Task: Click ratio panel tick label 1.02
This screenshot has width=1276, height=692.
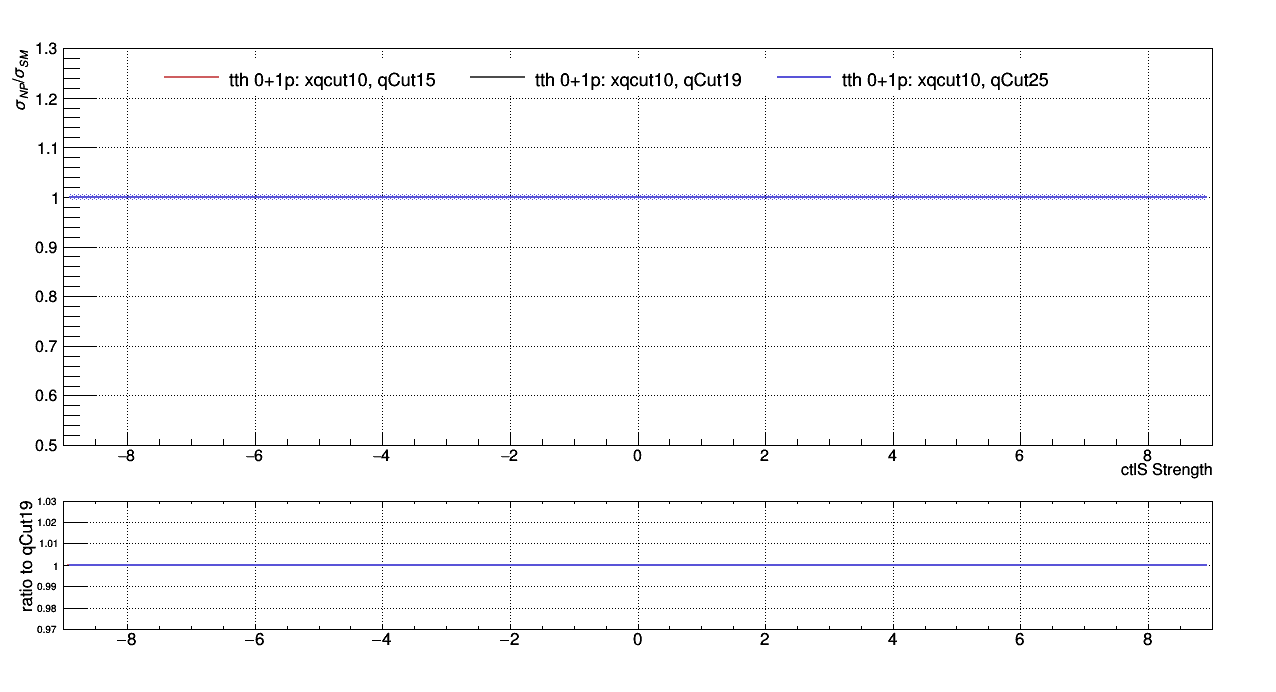Action: click(x=49, y=522)
